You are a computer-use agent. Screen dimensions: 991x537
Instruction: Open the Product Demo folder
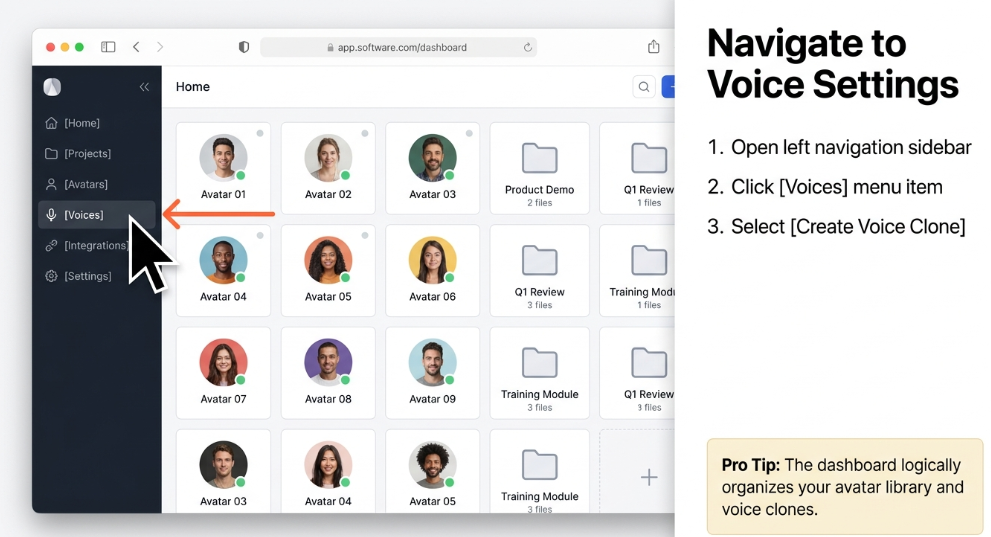(539, 168)
